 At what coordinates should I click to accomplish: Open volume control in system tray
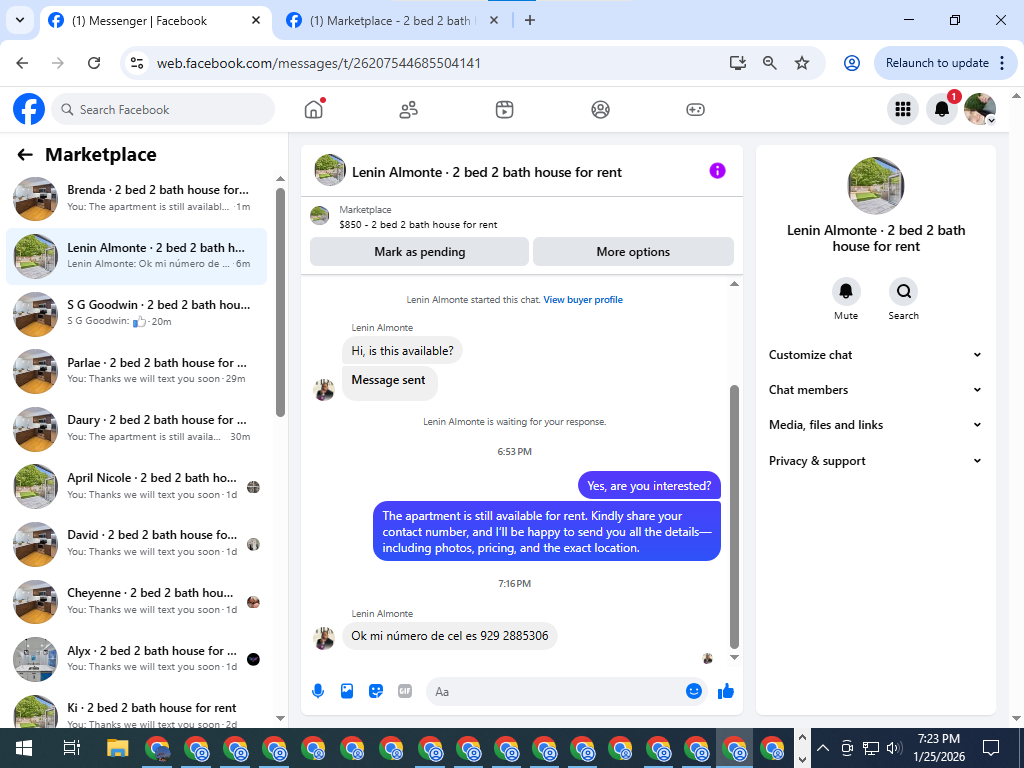(894, 748)
